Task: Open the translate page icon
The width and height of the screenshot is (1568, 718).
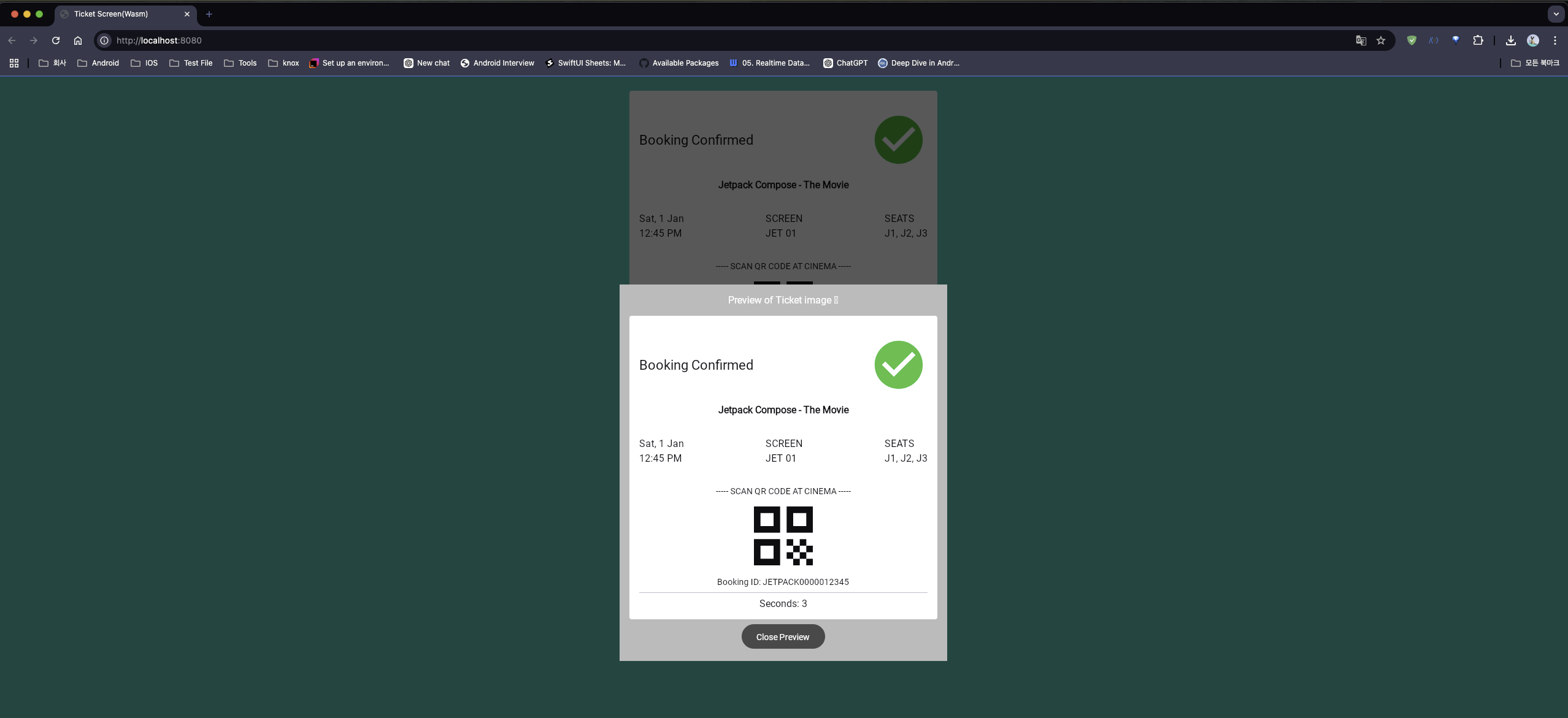Action: [1361, 40]
